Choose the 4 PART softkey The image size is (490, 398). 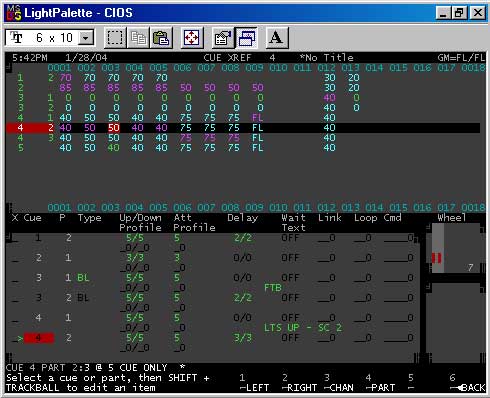tap(380, 383)
